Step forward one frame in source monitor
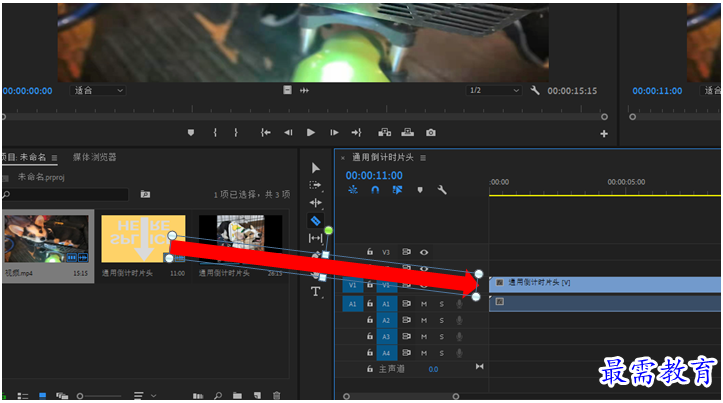 tap(334, 133)
